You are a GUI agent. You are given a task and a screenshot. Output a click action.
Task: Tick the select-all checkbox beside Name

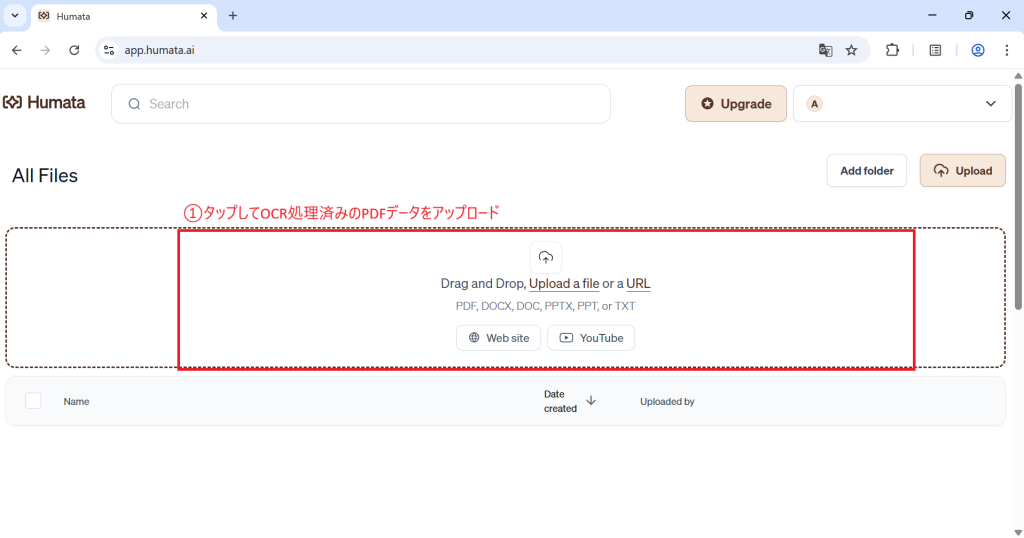click(x=33, y=401)
